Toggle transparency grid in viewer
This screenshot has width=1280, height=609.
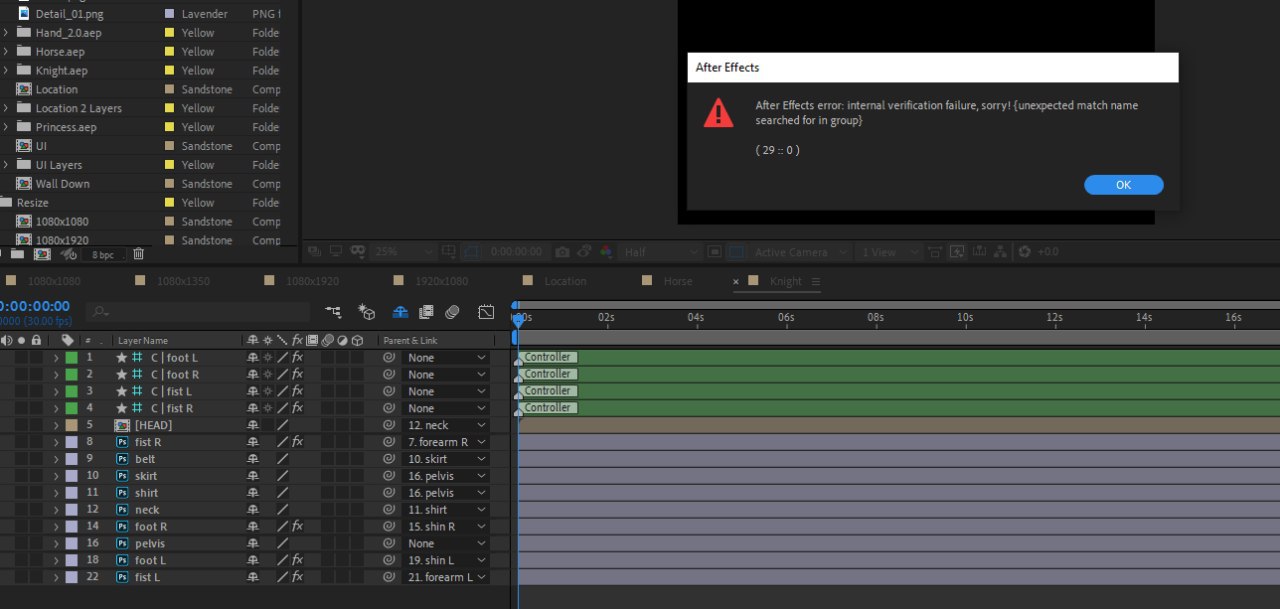tap(736, 252)
